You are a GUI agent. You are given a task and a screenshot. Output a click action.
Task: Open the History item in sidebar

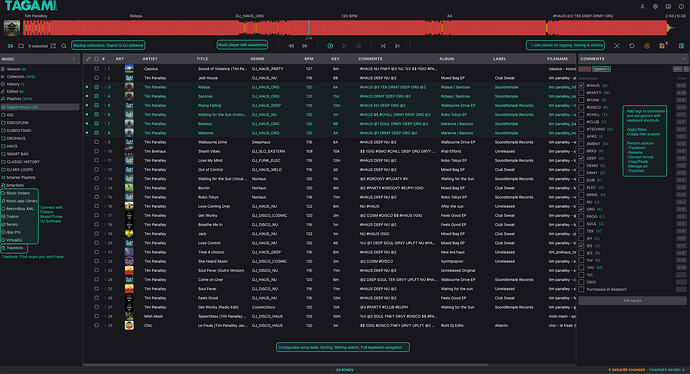pyautogui.click(x=12, y=84)
